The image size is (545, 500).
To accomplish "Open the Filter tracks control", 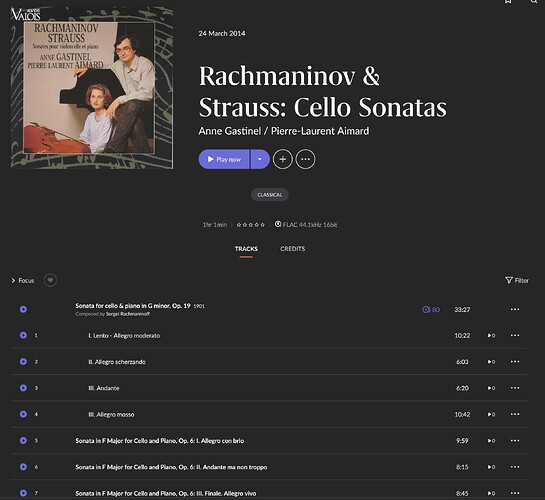I will [x=517, y=280].
